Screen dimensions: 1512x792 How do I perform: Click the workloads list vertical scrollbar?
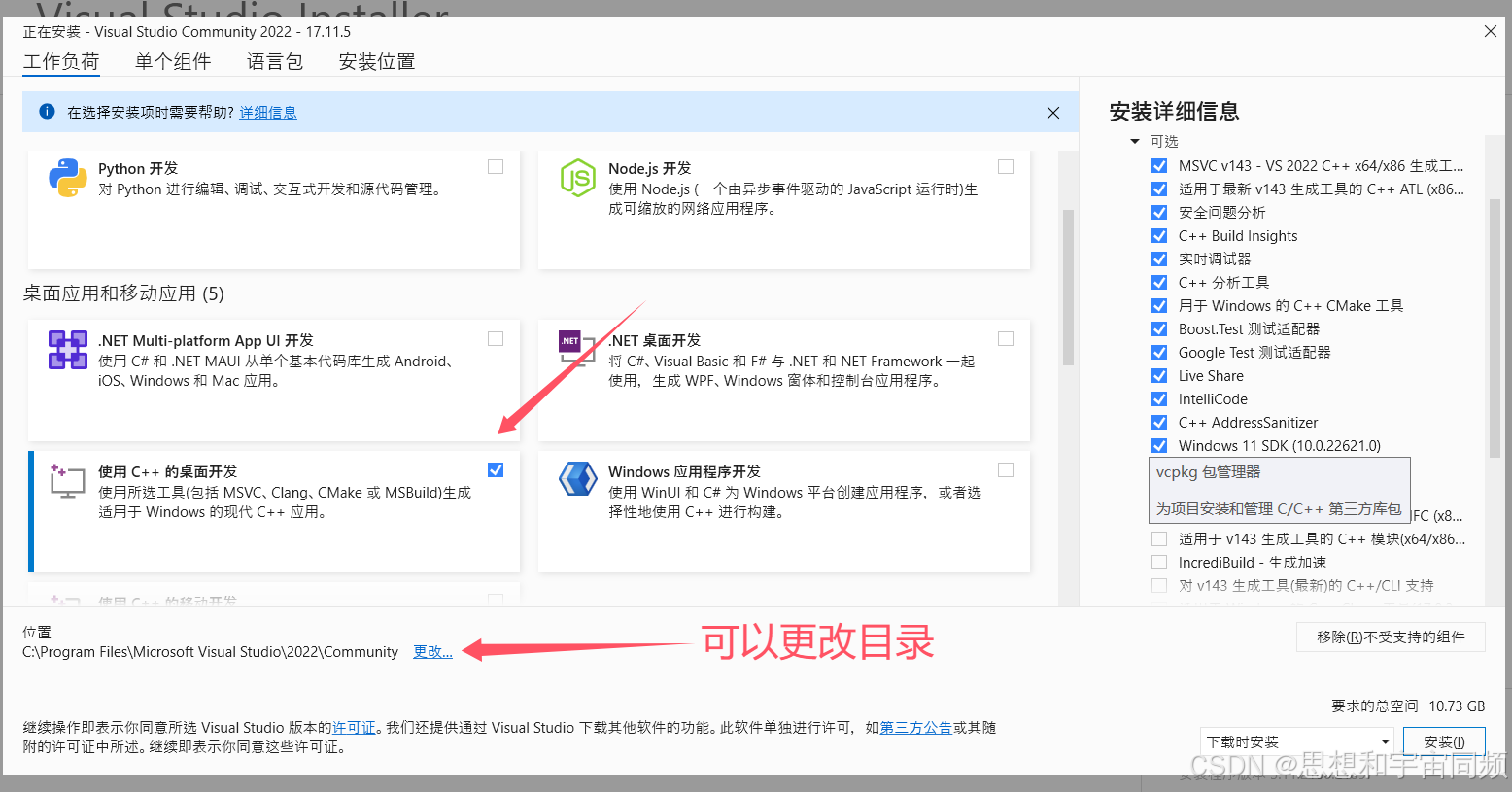1068,287
